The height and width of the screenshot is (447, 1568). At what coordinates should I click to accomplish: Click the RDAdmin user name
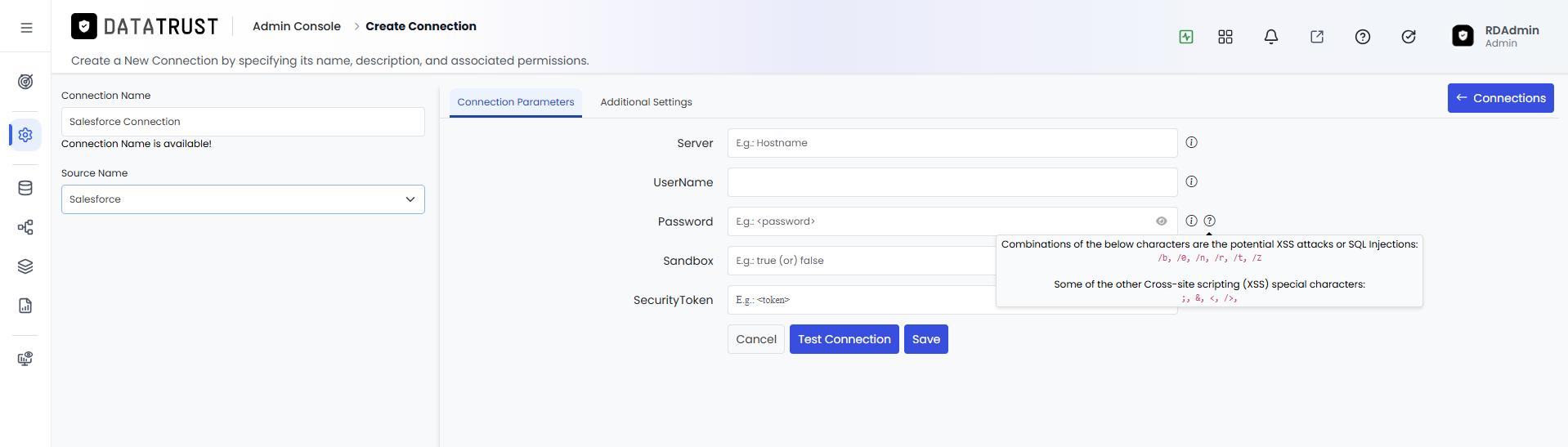(1512, 30)
